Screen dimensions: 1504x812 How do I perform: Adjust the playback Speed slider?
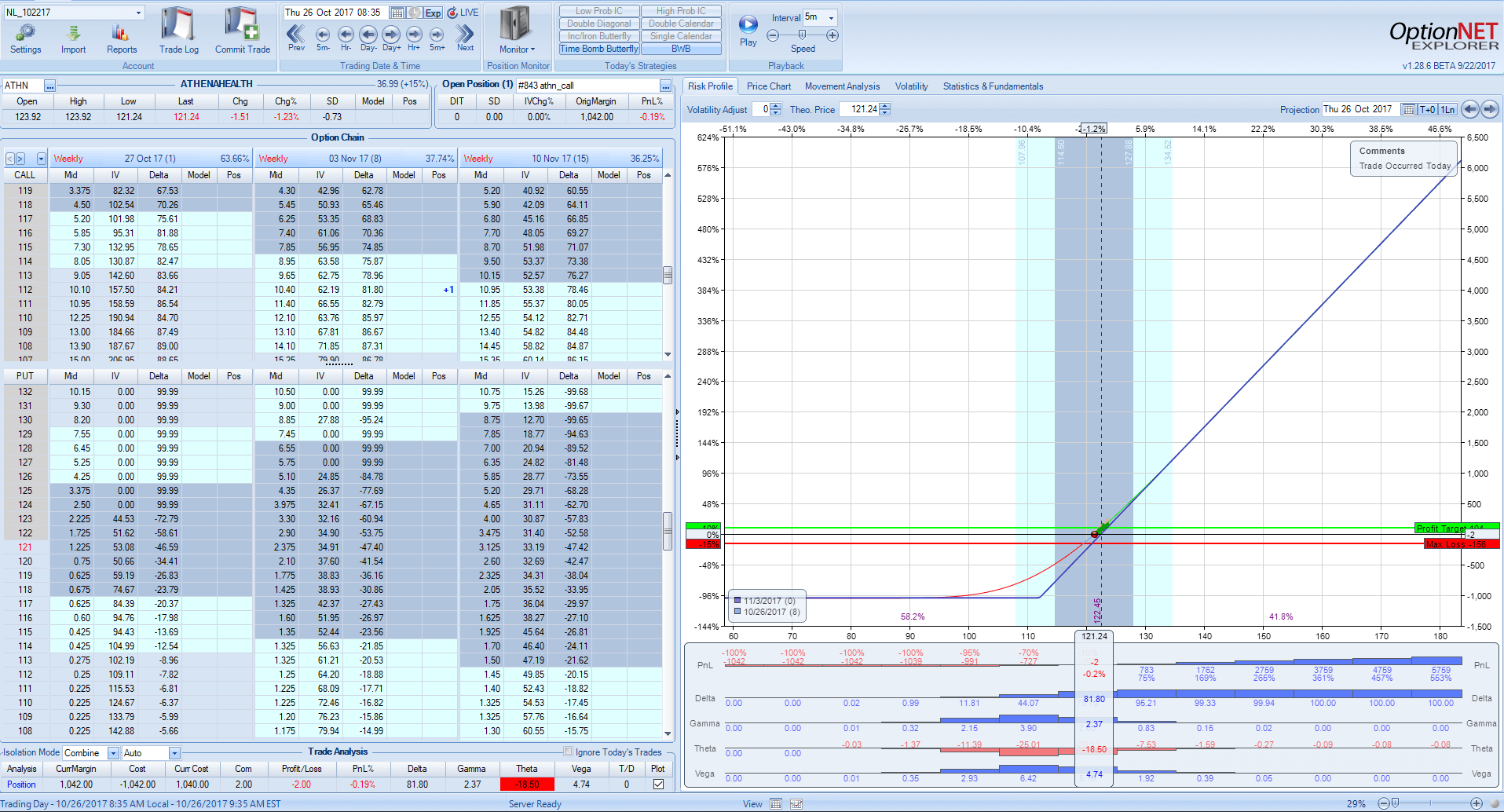click(x=803, y=35)
